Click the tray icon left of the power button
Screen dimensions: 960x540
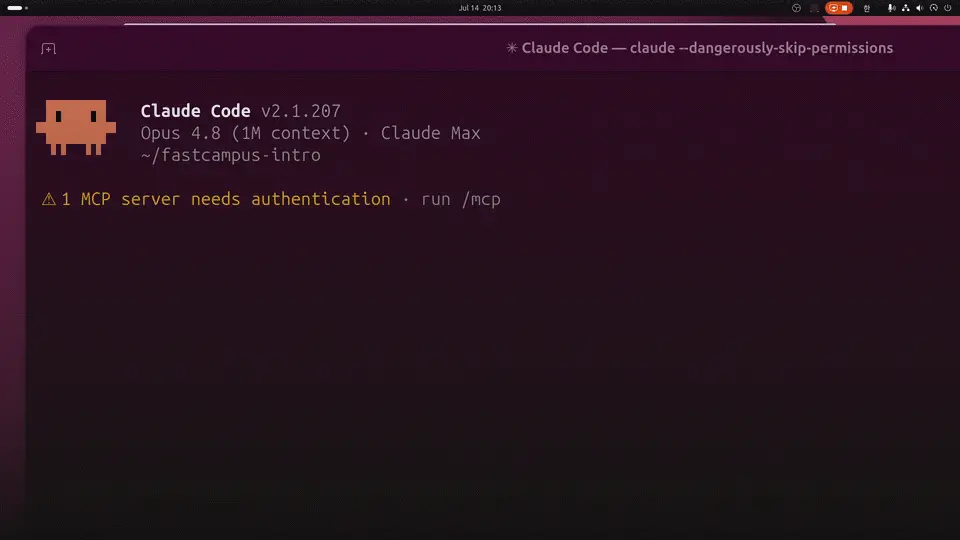pyautogui.click(x=934, y=8)
